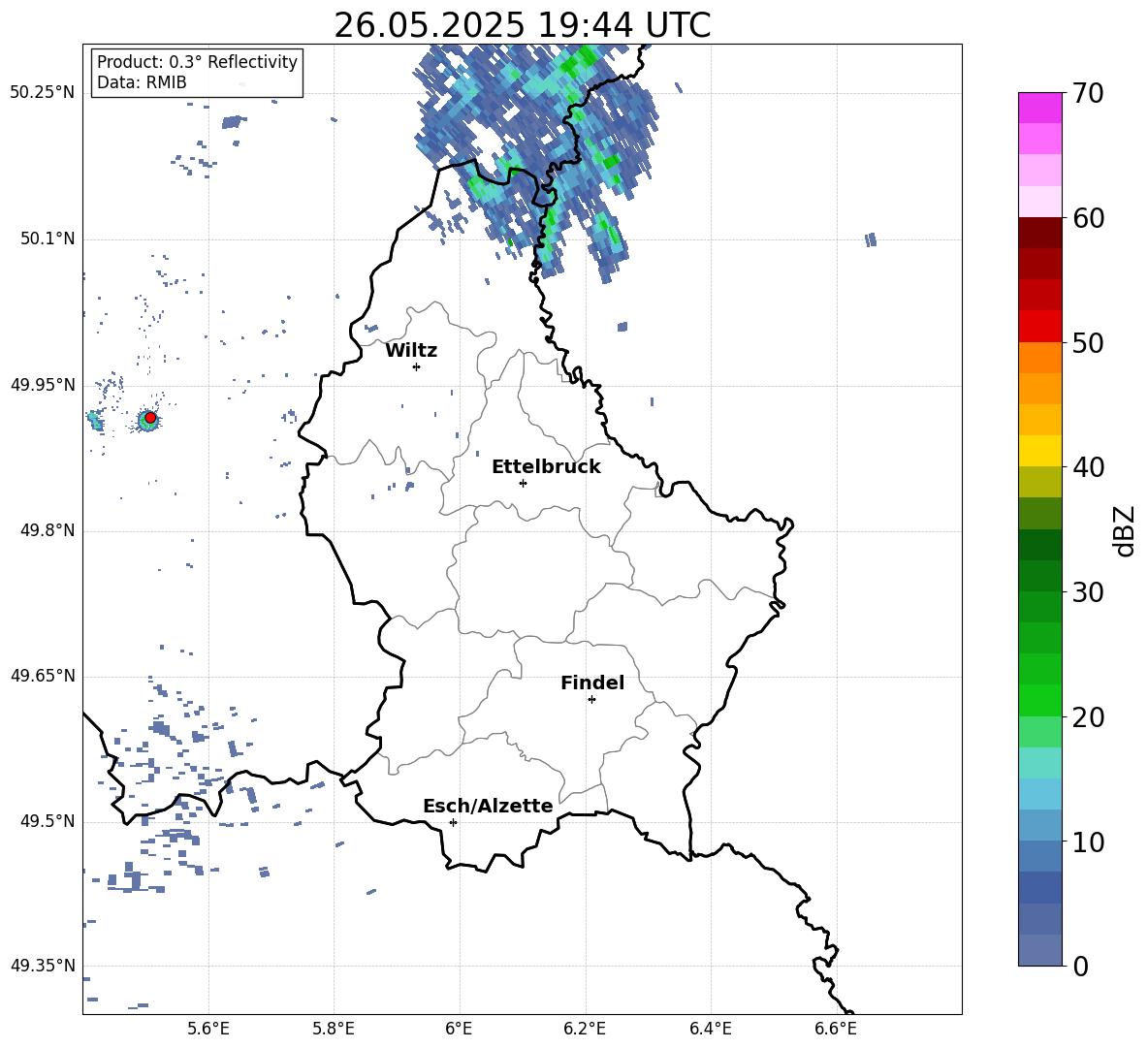Image resolution: width=1148 pixels, height=1048 pixels.
Task: Click the 50.1°N latitude label
Action: pyautogui.click(x=48, y=238)
